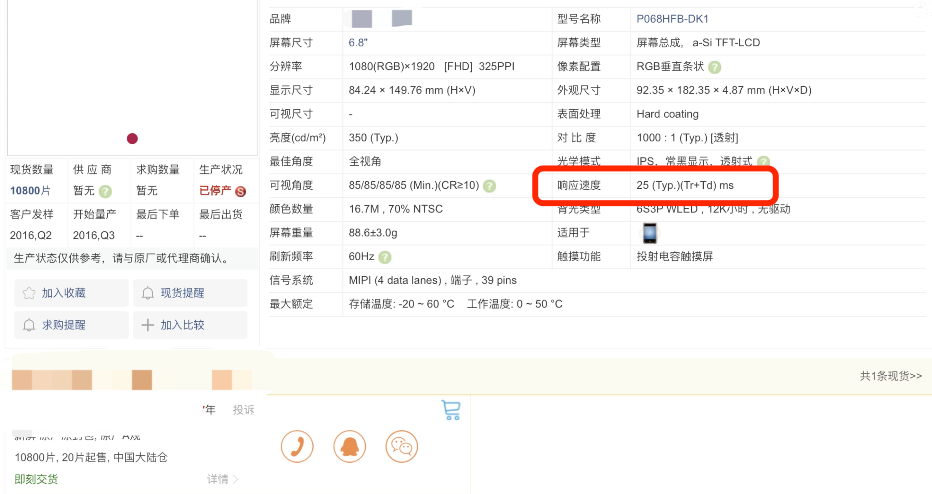Click the 现货提醒 button

click(x=190, y=293)
